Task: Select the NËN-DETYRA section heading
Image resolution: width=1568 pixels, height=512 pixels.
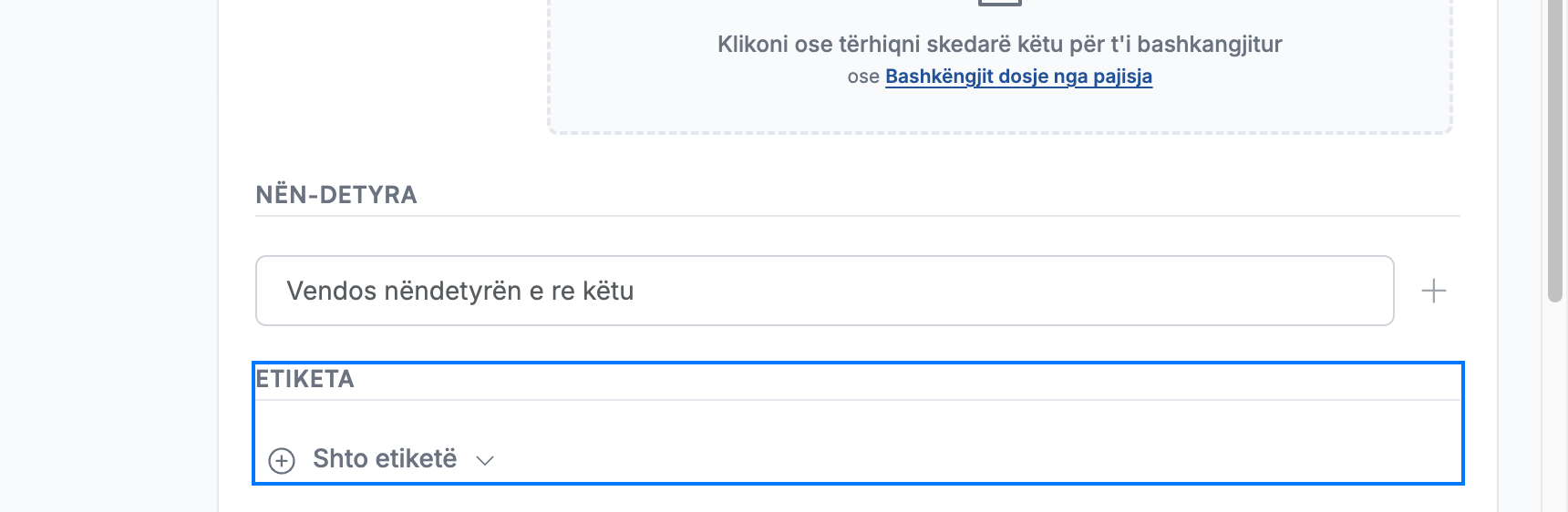Action: (x=335, y=195)
